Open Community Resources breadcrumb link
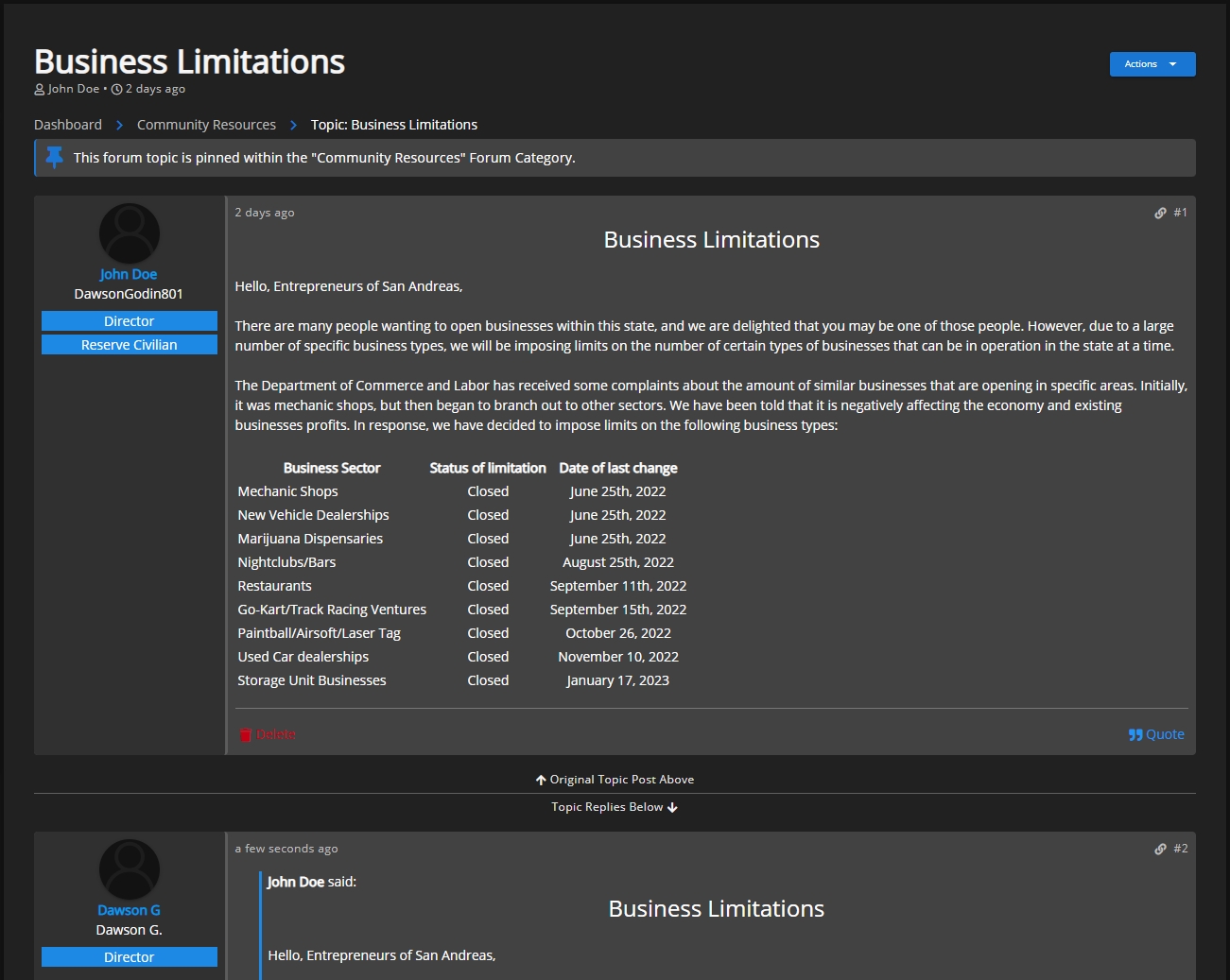1230x980 pixels. (x=206, y=125)
